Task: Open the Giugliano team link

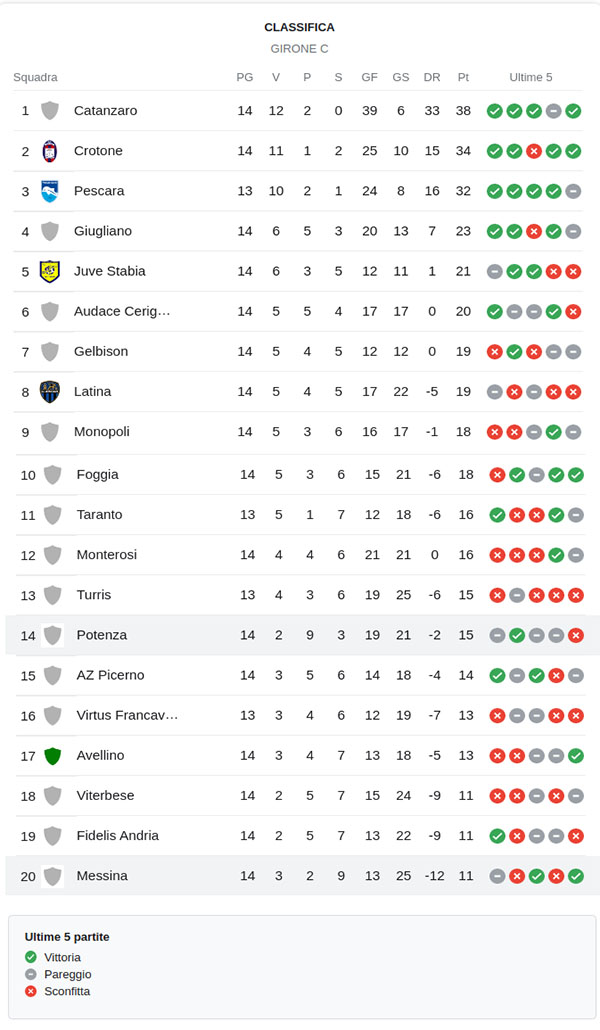Action: 103,231
